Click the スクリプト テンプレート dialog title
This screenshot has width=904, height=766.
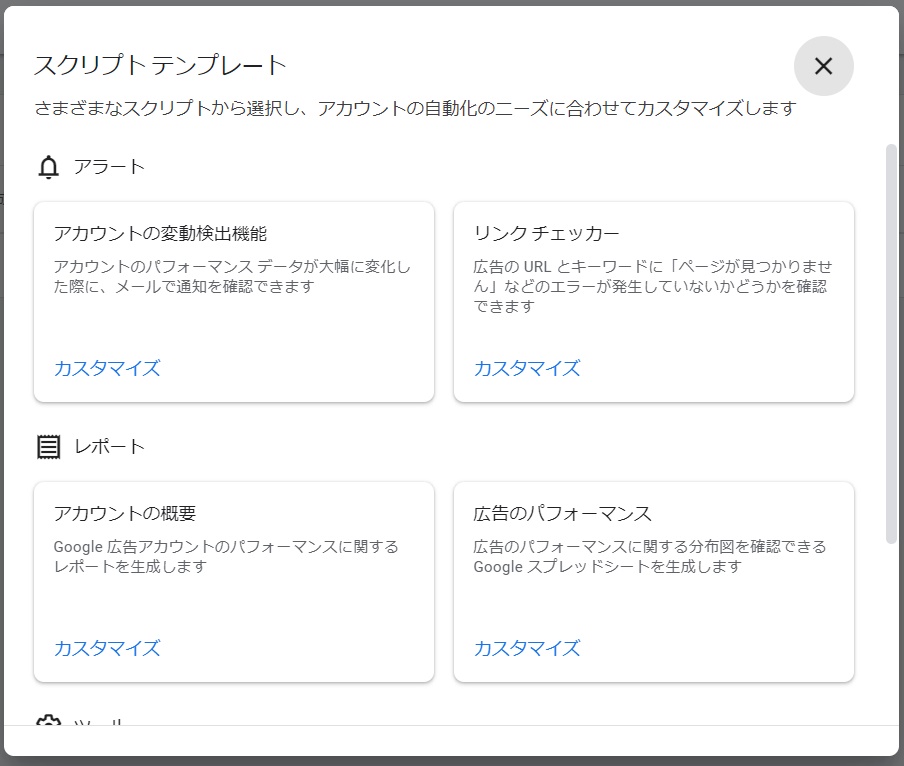click(161, 66)
